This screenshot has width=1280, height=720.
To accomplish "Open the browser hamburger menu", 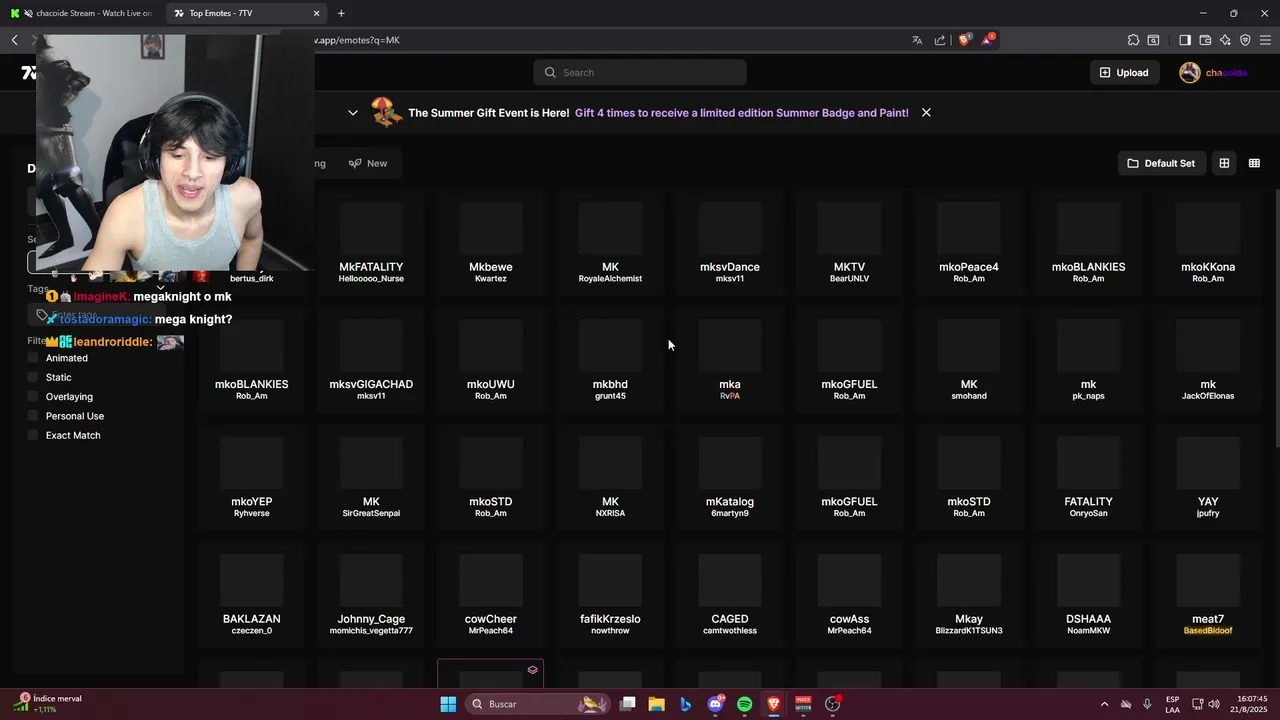I will coord(1265,40).
